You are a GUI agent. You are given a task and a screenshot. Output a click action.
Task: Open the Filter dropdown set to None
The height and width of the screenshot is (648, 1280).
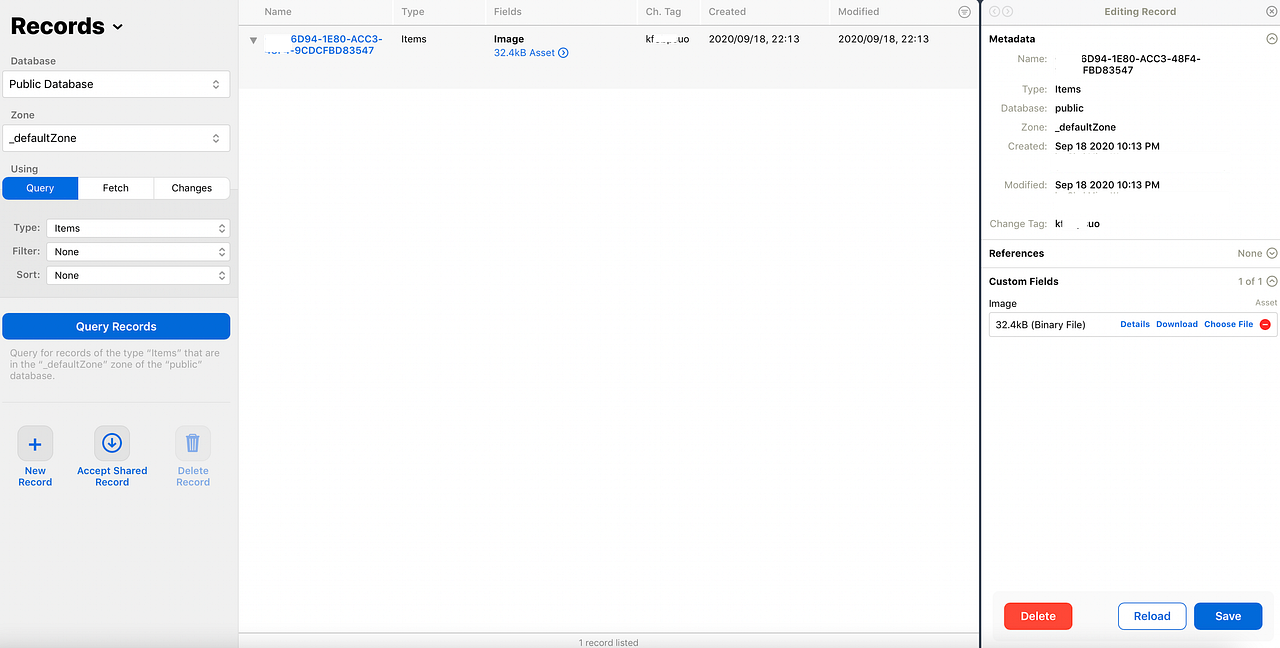[x=137, y=251]
